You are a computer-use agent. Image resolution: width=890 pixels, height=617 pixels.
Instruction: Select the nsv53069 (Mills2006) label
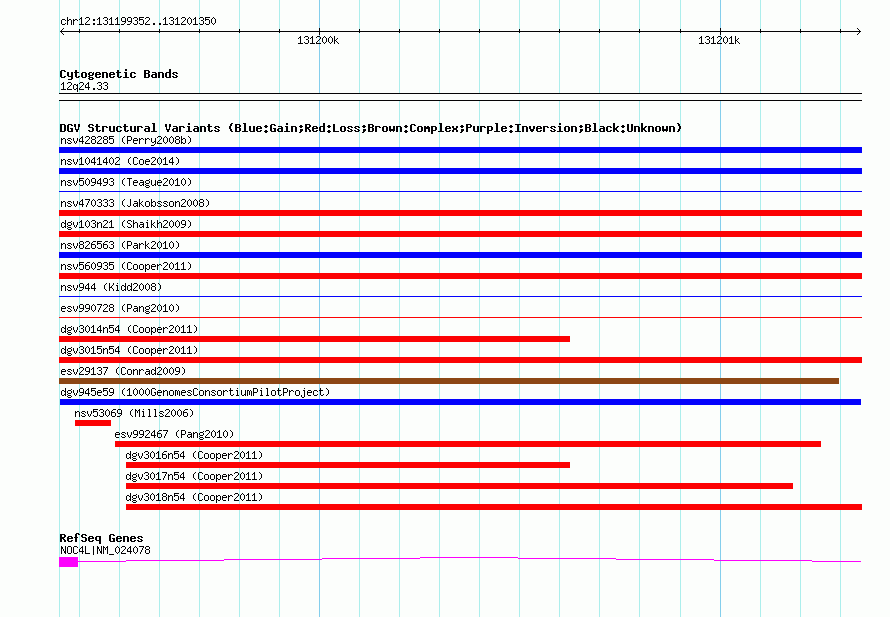[134, 413]
